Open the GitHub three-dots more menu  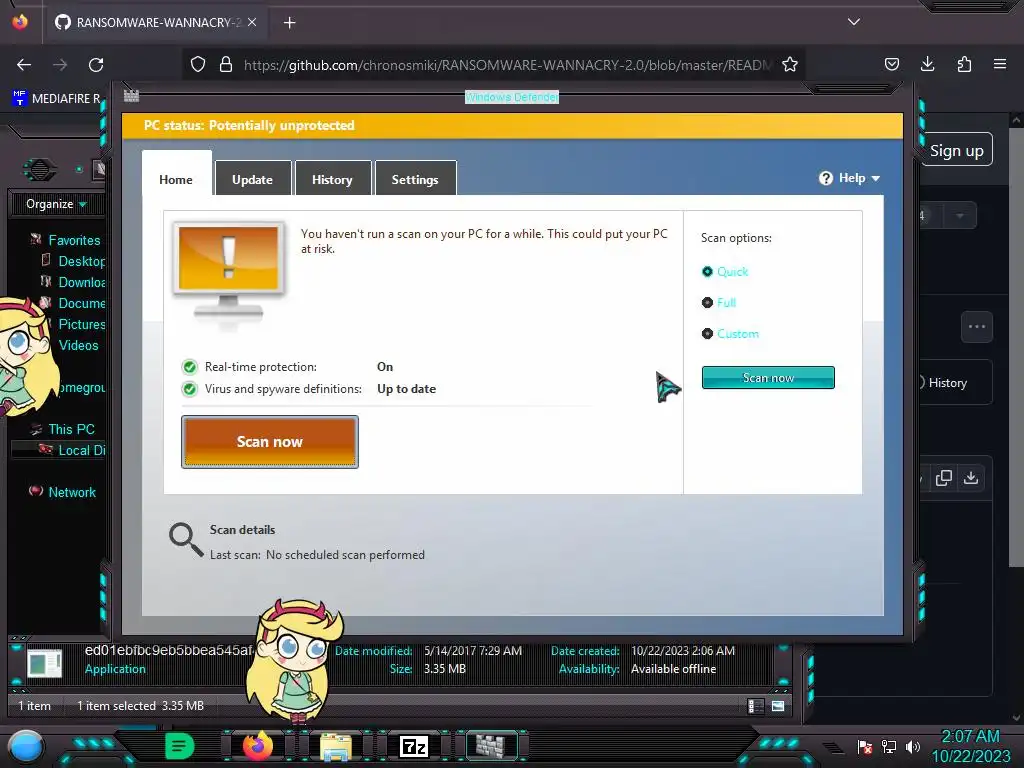coord(977,327)
